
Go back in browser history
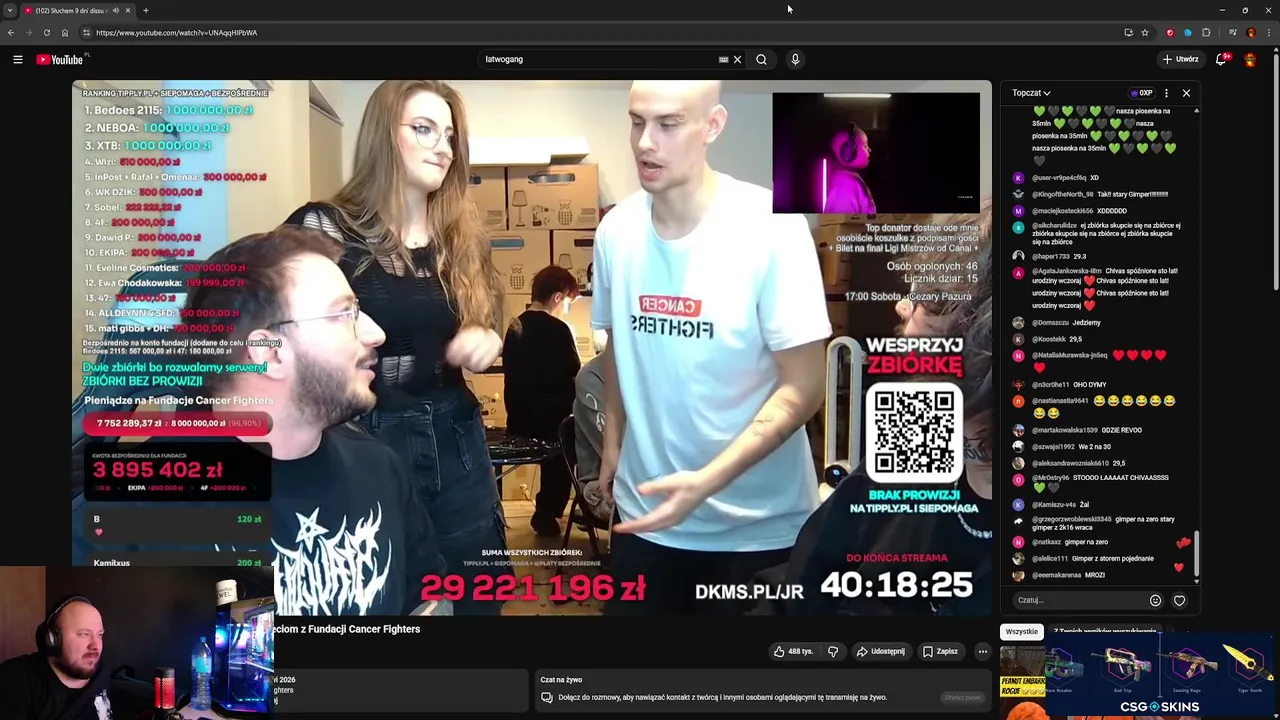11,32
